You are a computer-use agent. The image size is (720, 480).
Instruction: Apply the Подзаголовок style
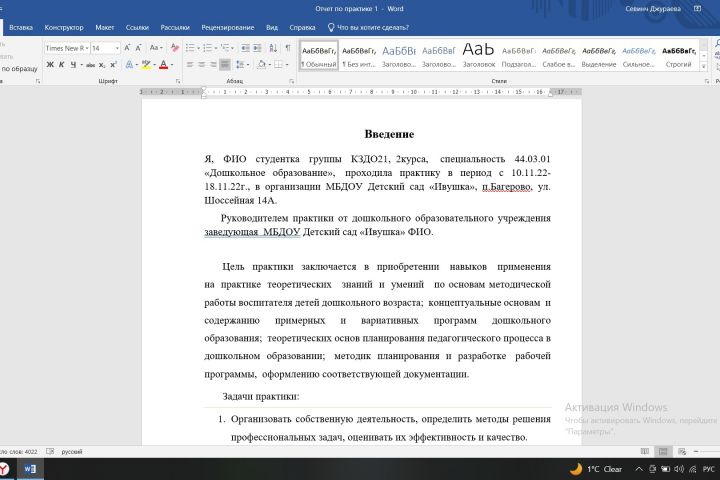click(x=518, y=56)
